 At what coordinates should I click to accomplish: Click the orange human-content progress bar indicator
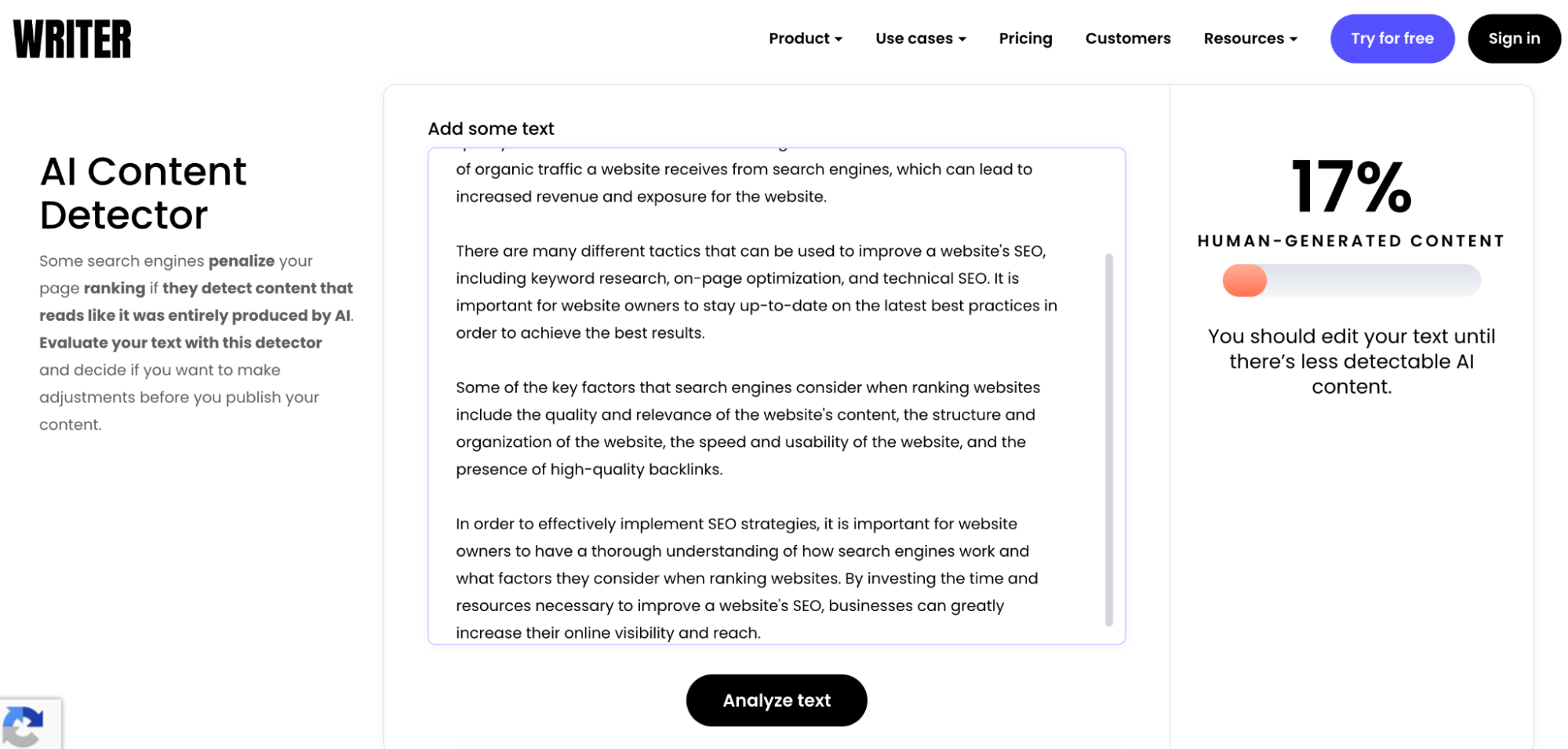(x=1245, y=280)
